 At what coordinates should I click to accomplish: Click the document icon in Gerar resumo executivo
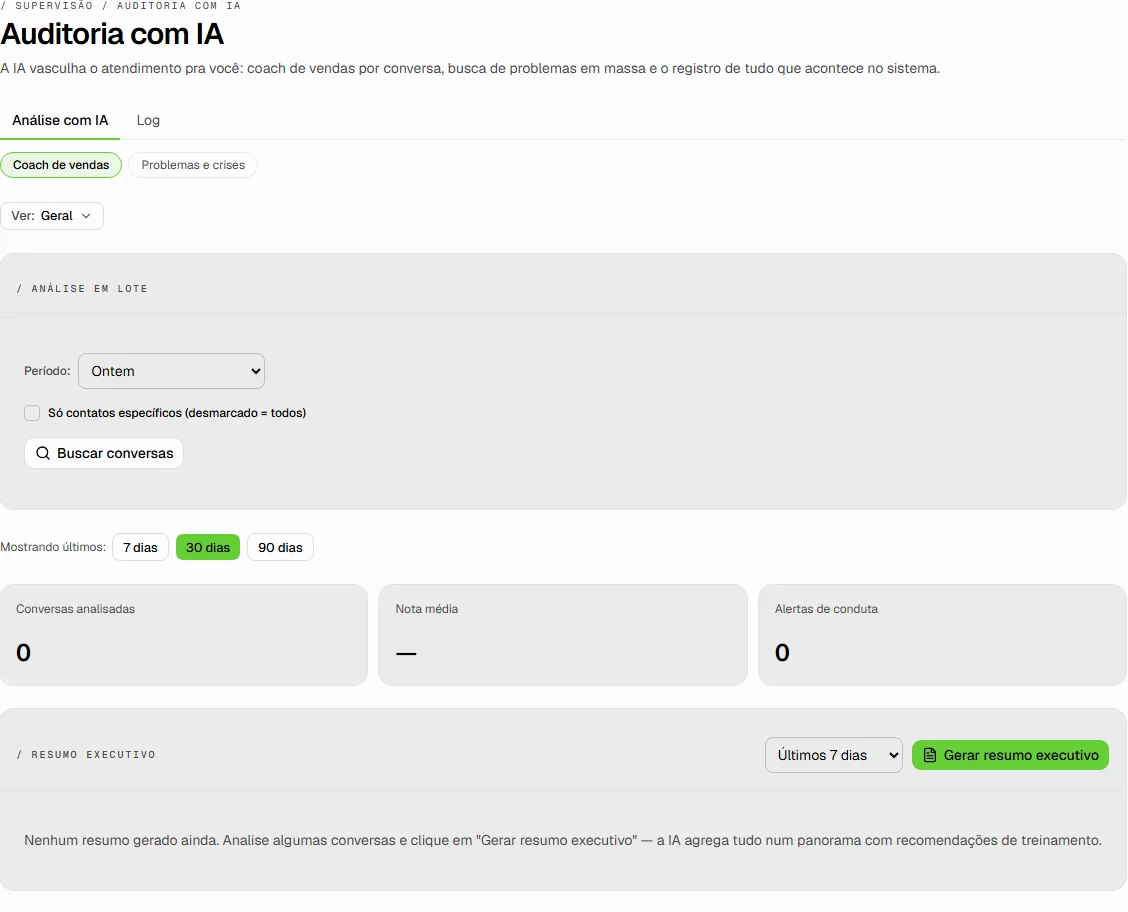[x=929, y=755]
